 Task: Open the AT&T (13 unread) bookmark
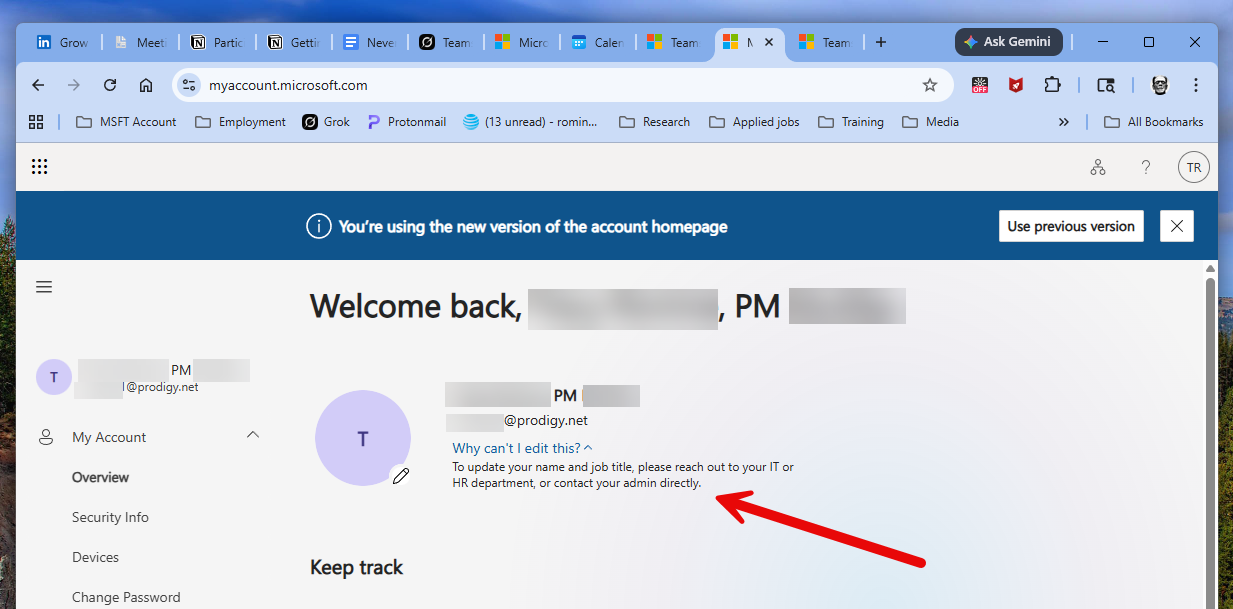point(531,122)
